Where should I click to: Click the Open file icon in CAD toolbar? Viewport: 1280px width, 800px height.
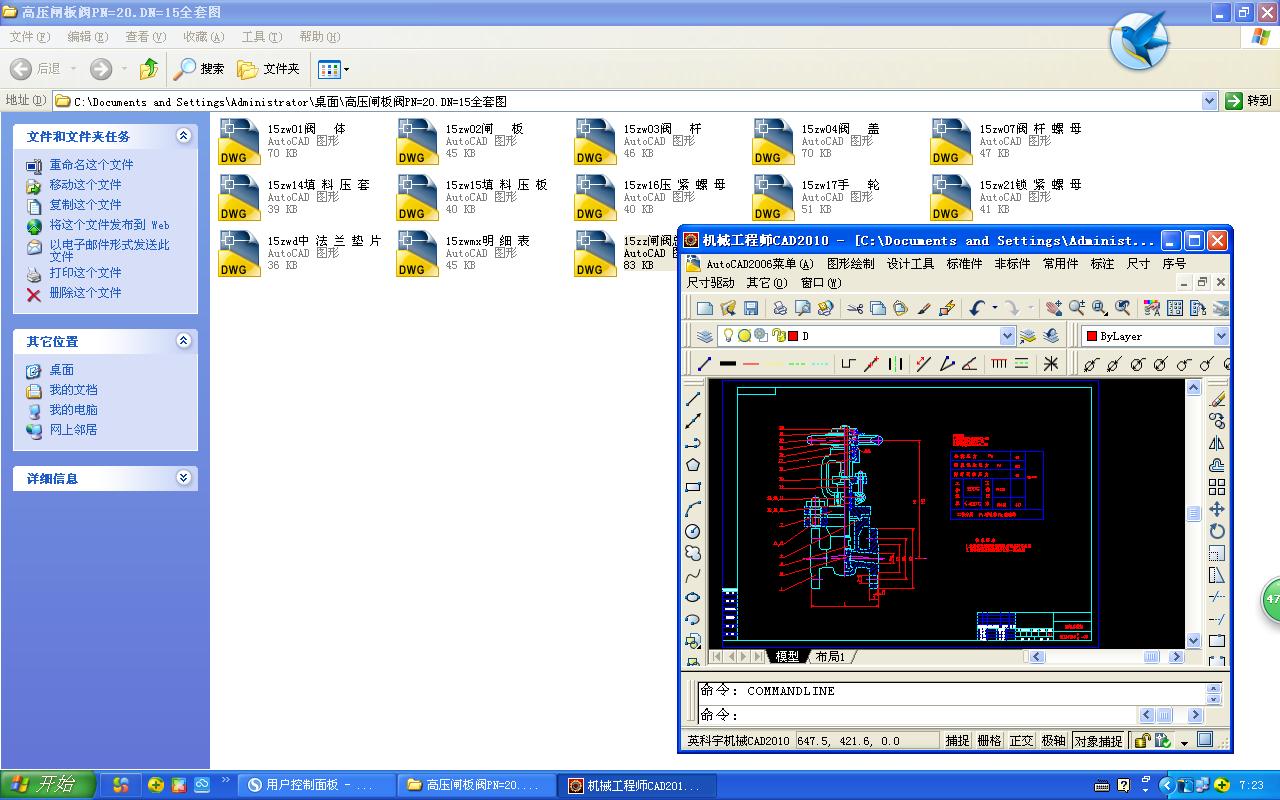pyautogui.click(x=728, y=309)
